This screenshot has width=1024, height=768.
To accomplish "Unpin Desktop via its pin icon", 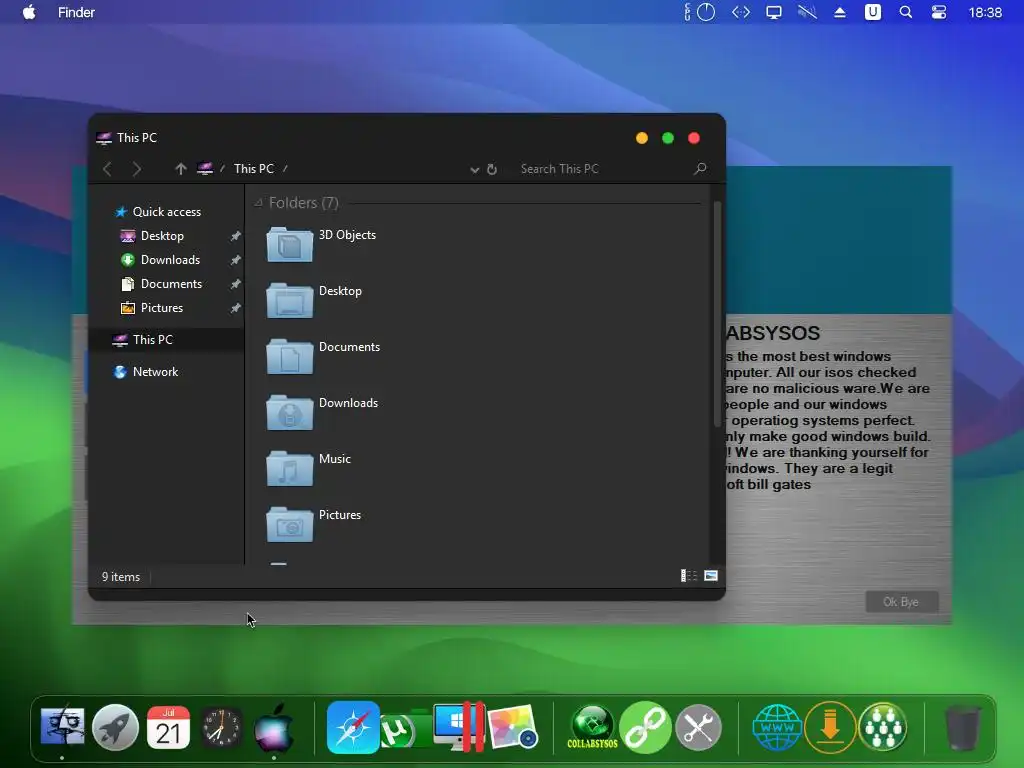I will (236, 236).
